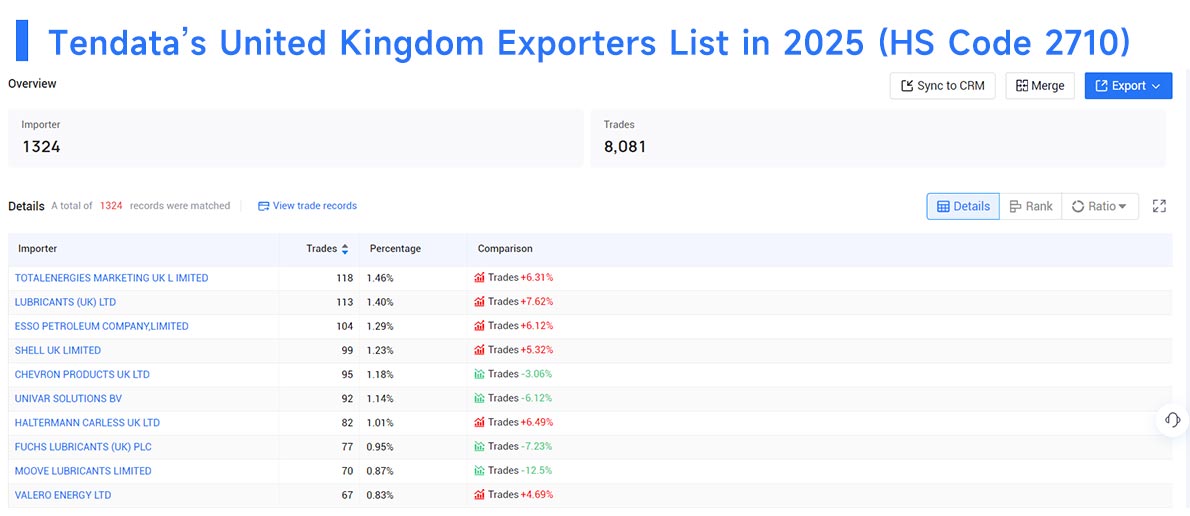Image resolution: width=1190 pixels, height=516 pixels.
Task: Toggle fullscreen expand icon for the table
Action: click(x=1159, y=206)
